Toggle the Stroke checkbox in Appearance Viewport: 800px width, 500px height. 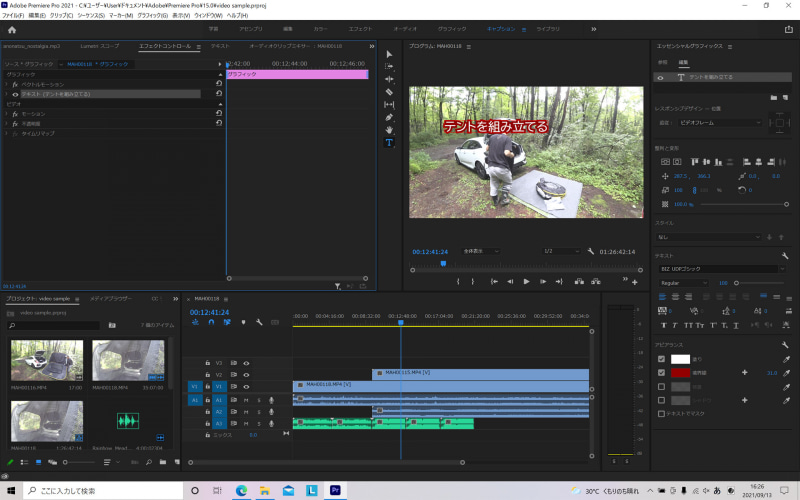662,373
